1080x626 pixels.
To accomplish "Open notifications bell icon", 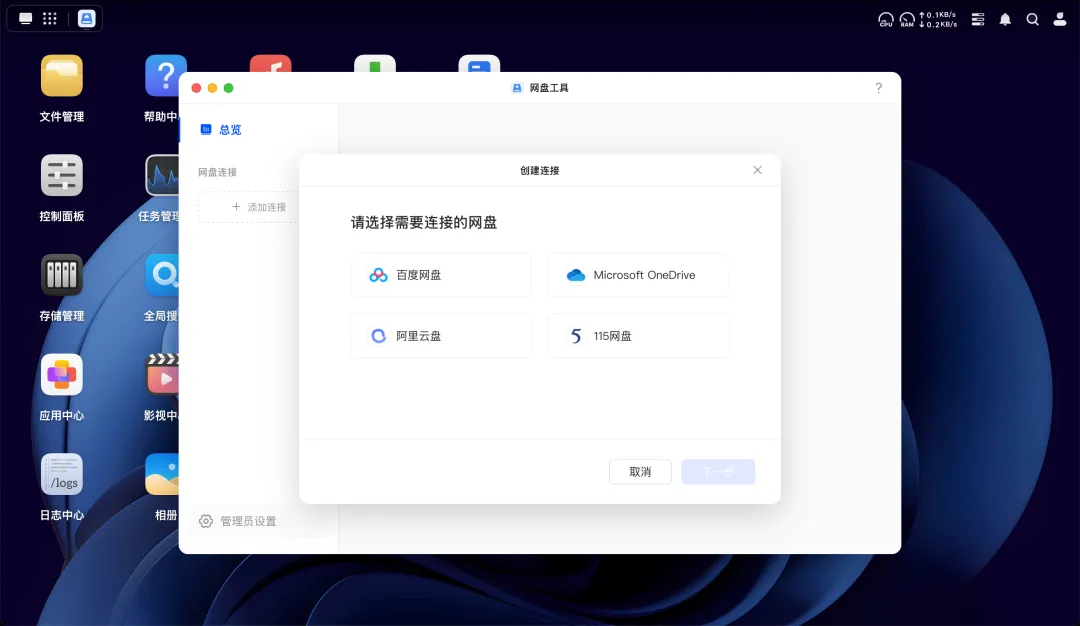I will 1005,19.
